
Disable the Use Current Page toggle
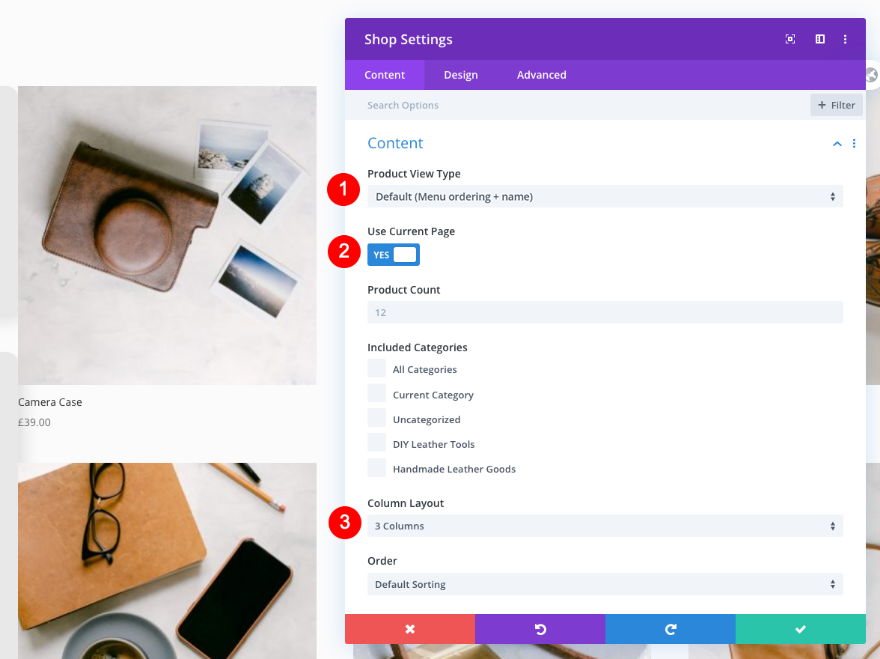click(x=393, y=254)
